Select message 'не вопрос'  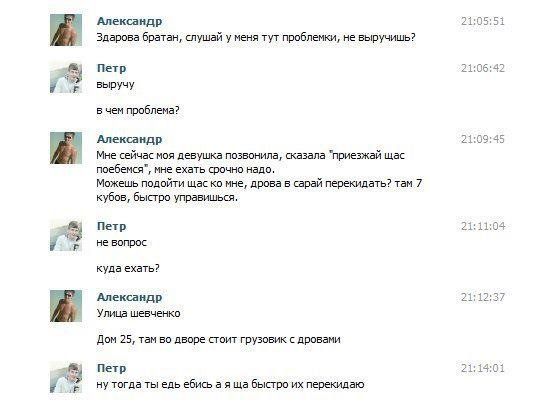[122, 242]
